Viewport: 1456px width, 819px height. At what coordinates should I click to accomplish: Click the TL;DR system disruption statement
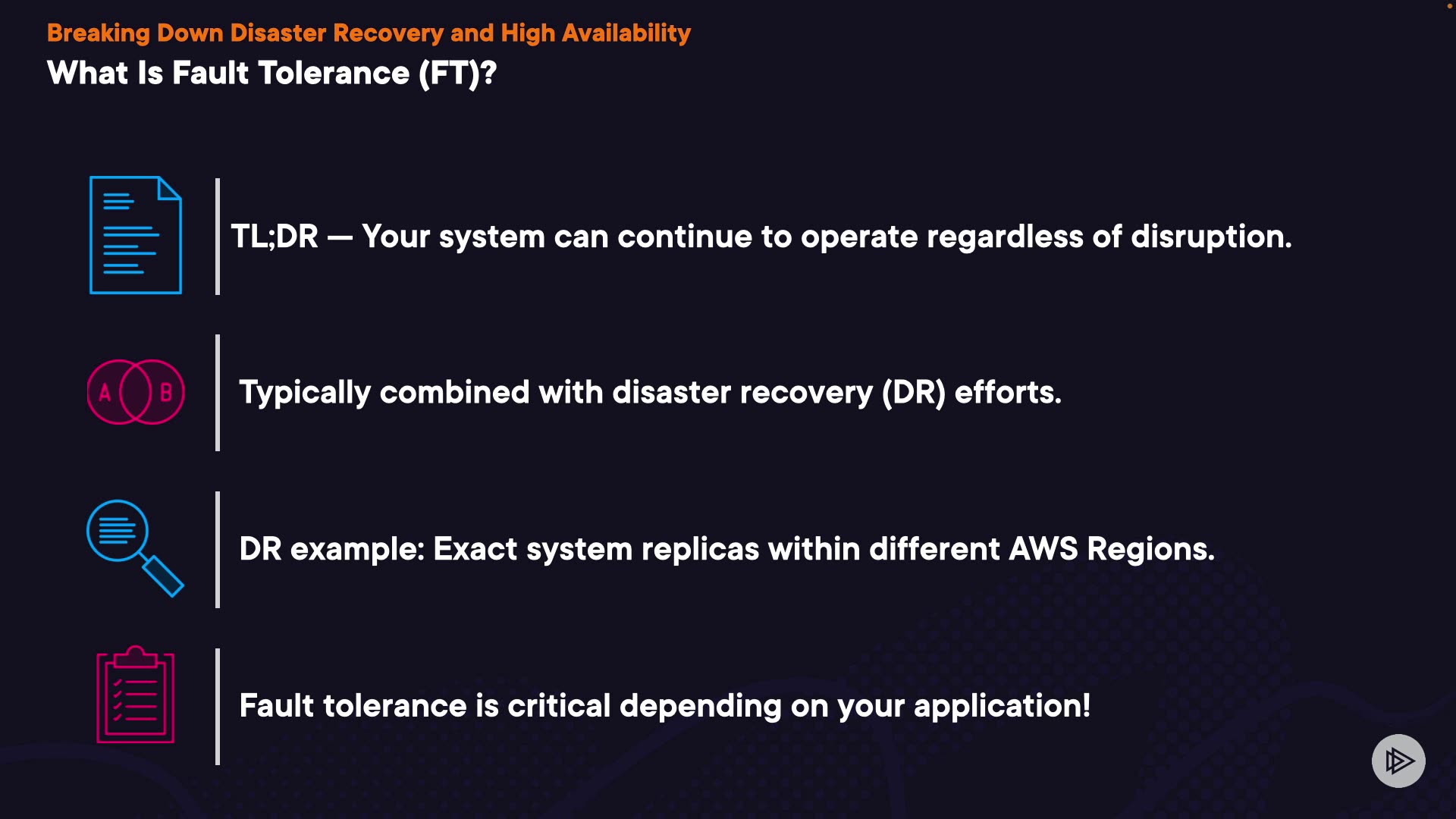[761, 237]
